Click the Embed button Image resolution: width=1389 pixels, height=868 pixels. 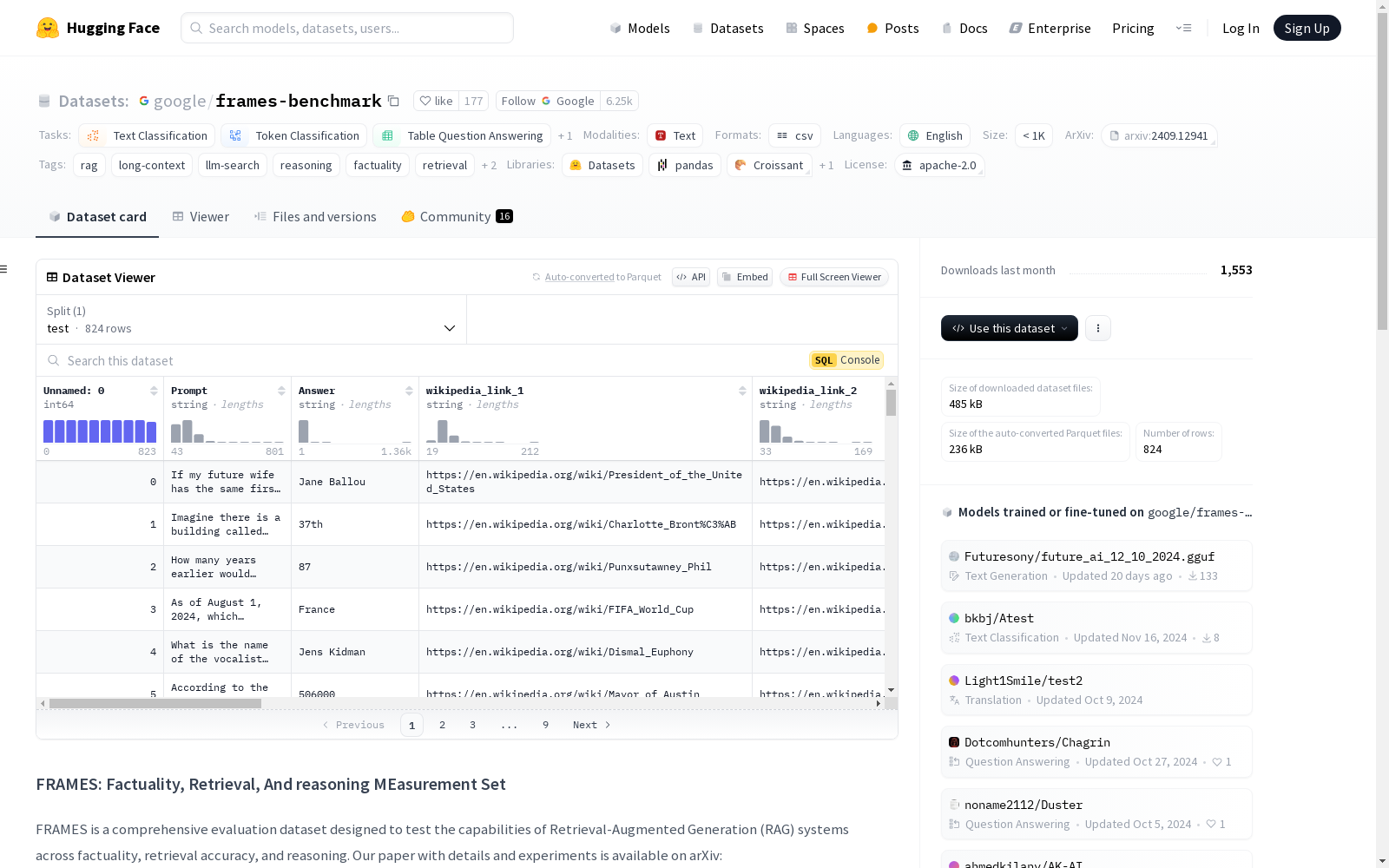[x=745, y=277]
